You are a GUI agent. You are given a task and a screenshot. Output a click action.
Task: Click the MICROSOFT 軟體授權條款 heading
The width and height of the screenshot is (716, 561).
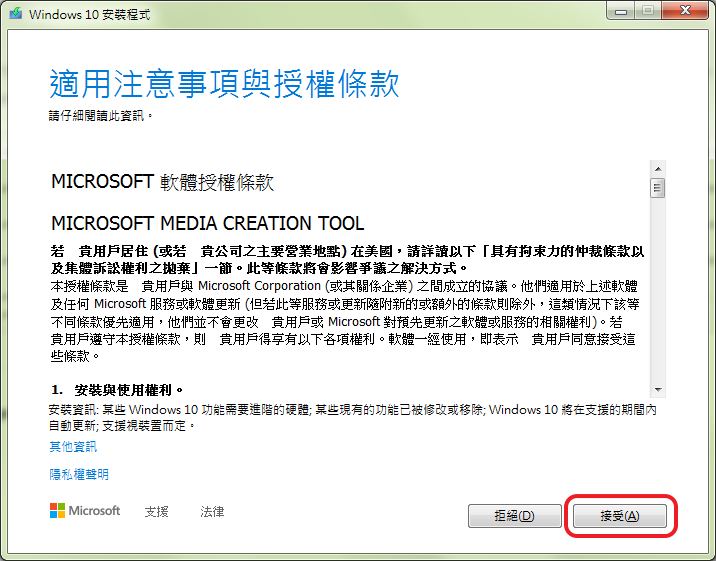point(162,182)
